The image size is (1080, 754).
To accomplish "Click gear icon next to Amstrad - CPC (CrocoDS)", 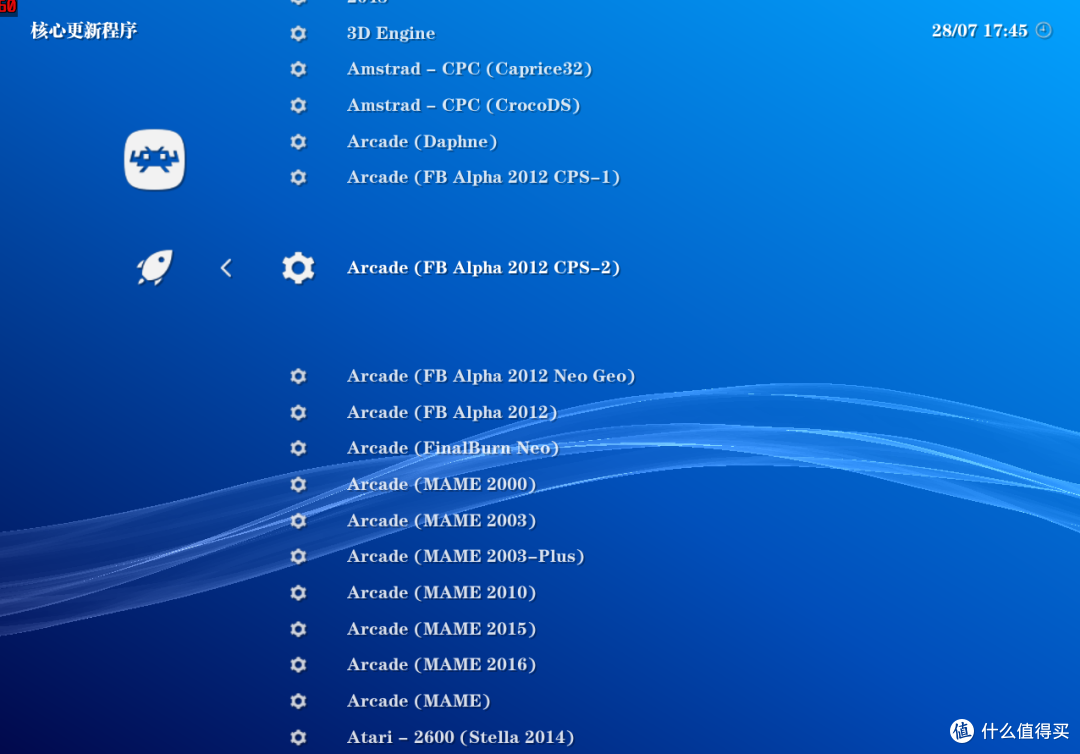I will 298,105.
